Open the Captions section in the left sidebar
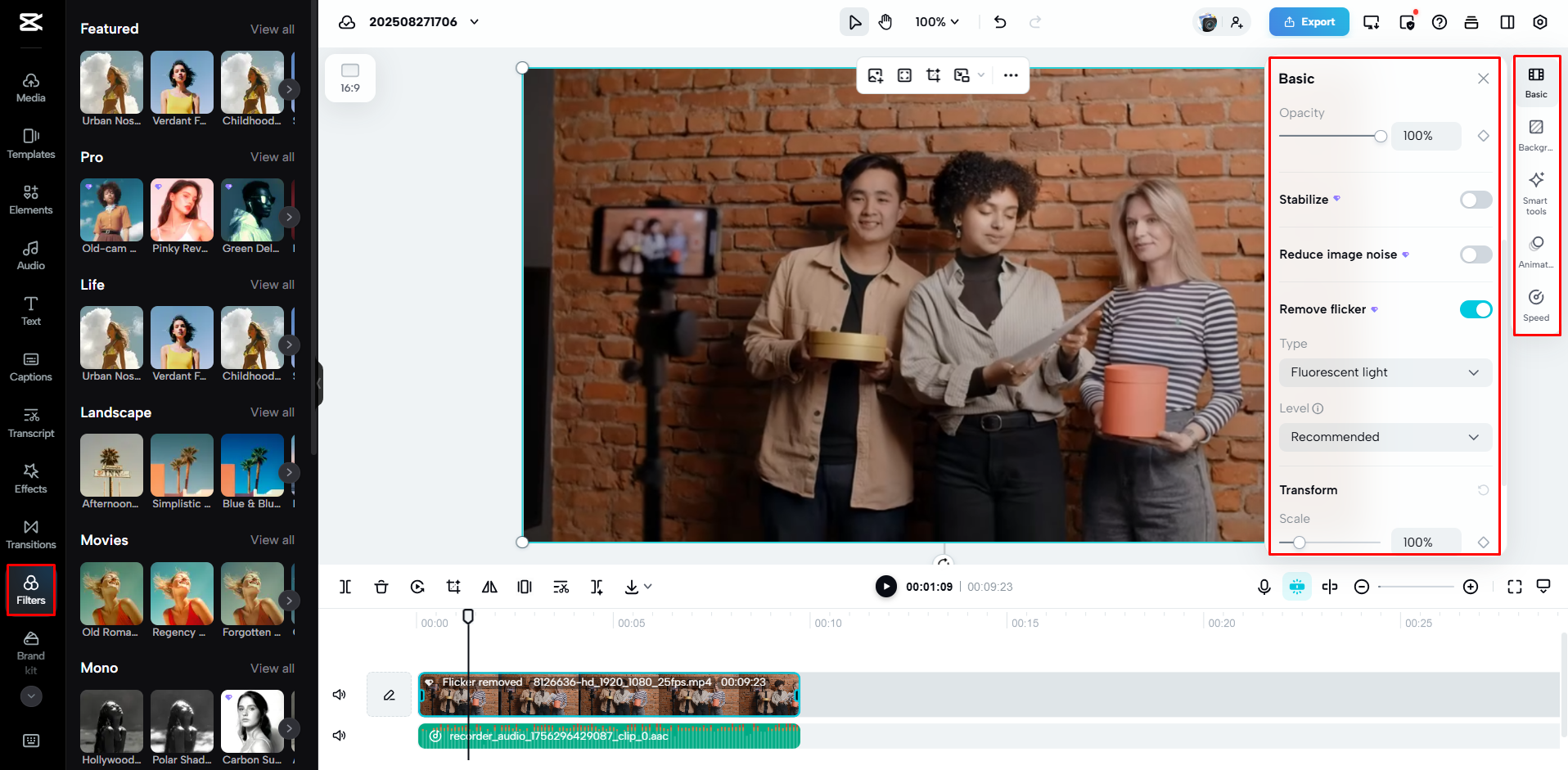Screen dimensions: 1568x770 (x=30, y=367)
